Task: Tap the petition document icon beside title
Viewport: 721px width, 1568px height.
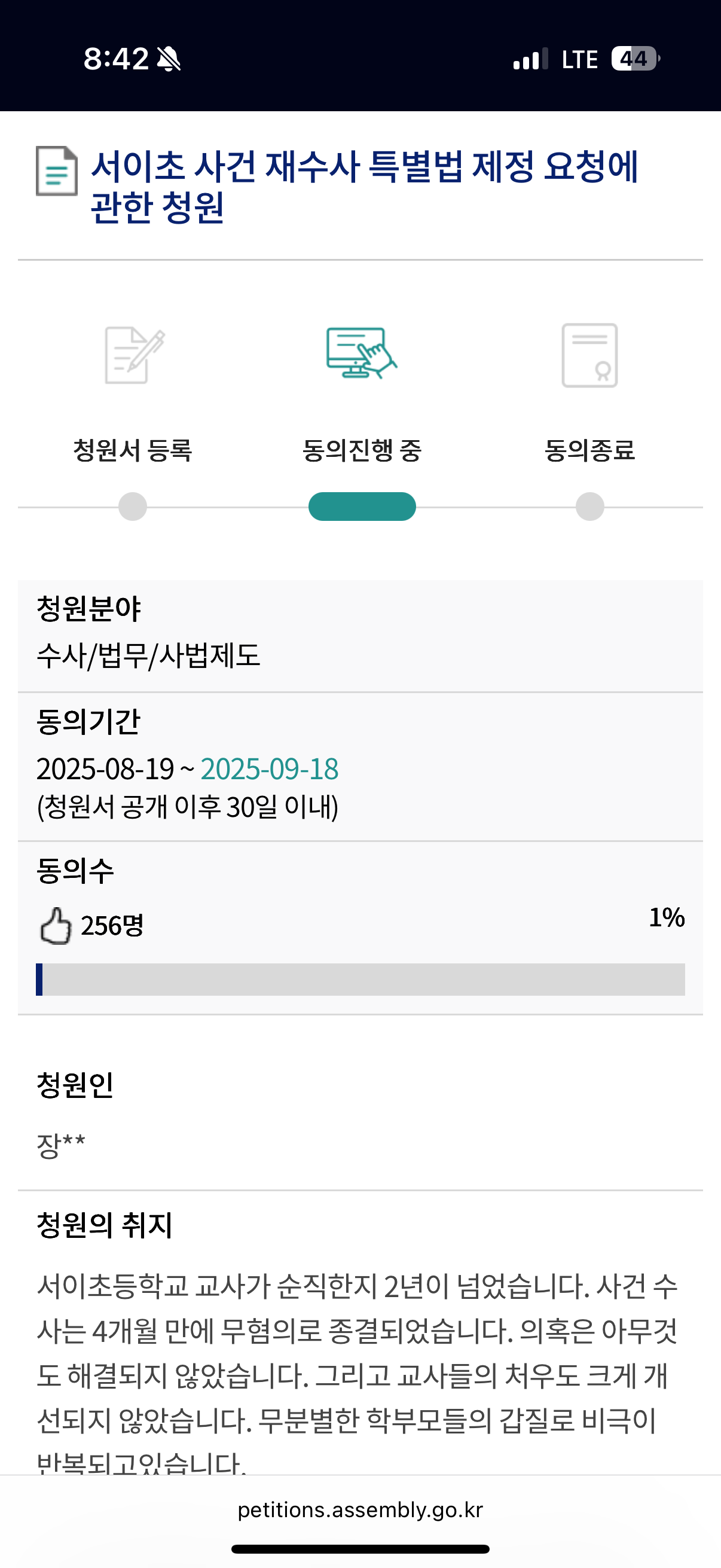Action: click(57, 171)
